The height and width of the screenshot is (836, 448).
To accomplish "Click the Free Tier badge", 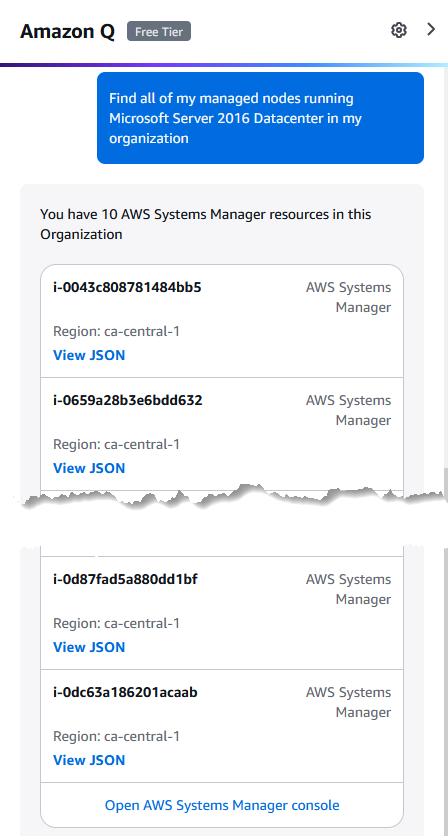I will click(159, 31).
